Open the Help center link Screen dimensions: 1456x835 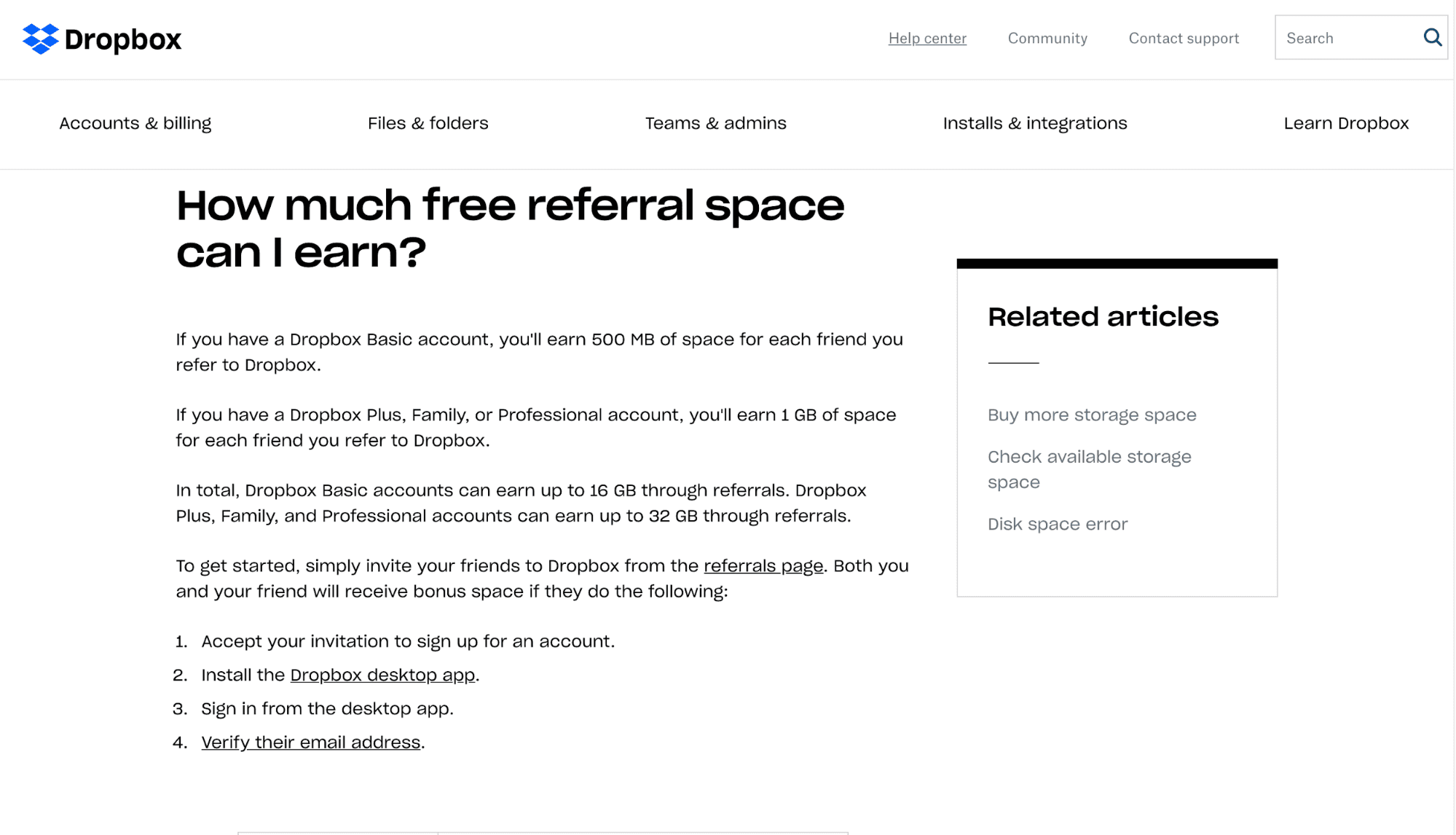tap(927, 39)
